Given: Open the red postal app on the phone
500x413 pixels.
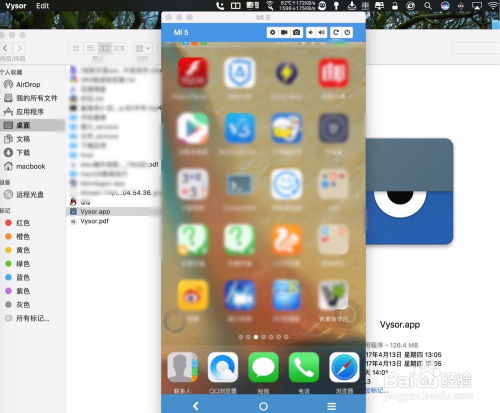Looking at the screenshot, I should pos(334,72).
